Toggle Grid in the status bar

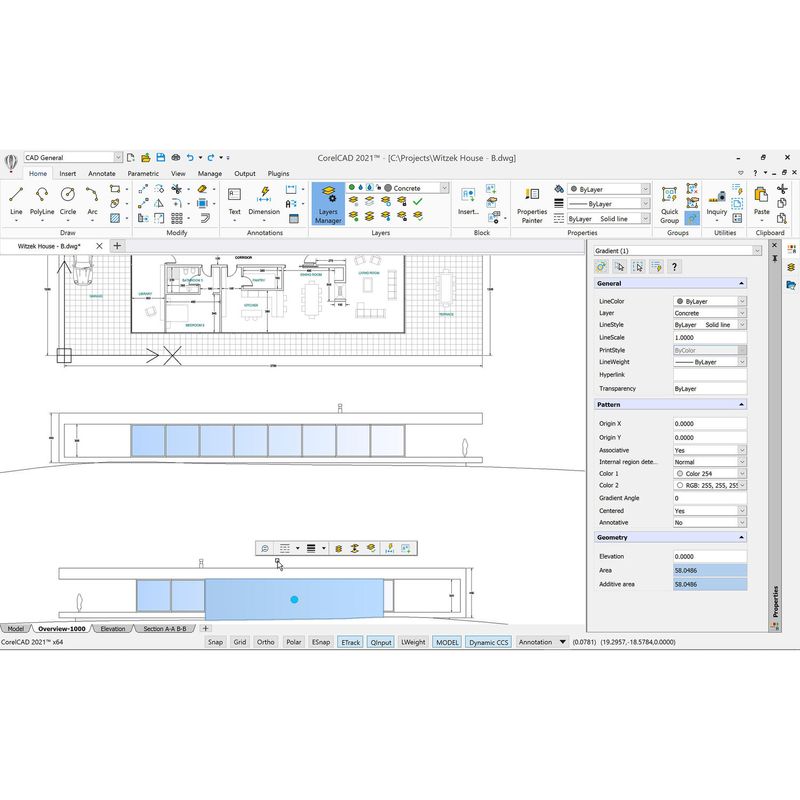click(240, 642)
